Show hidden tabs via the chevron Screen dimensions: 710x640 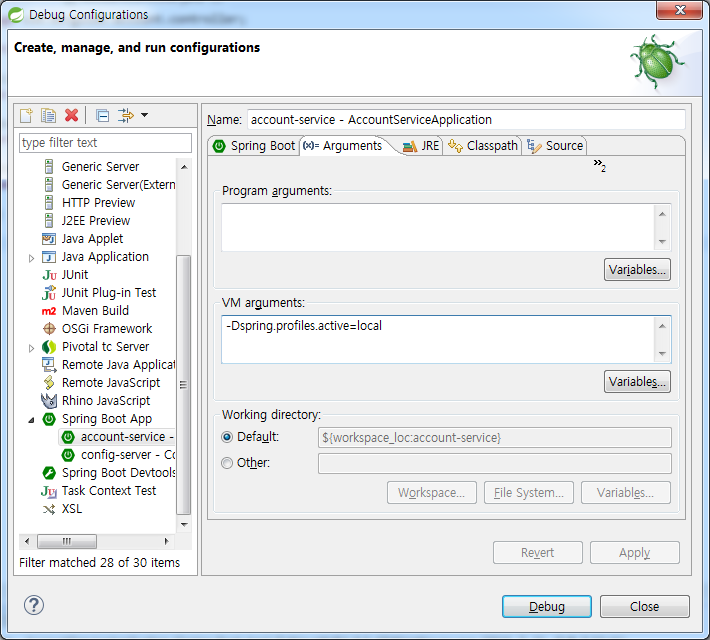(x=600, y=165)
